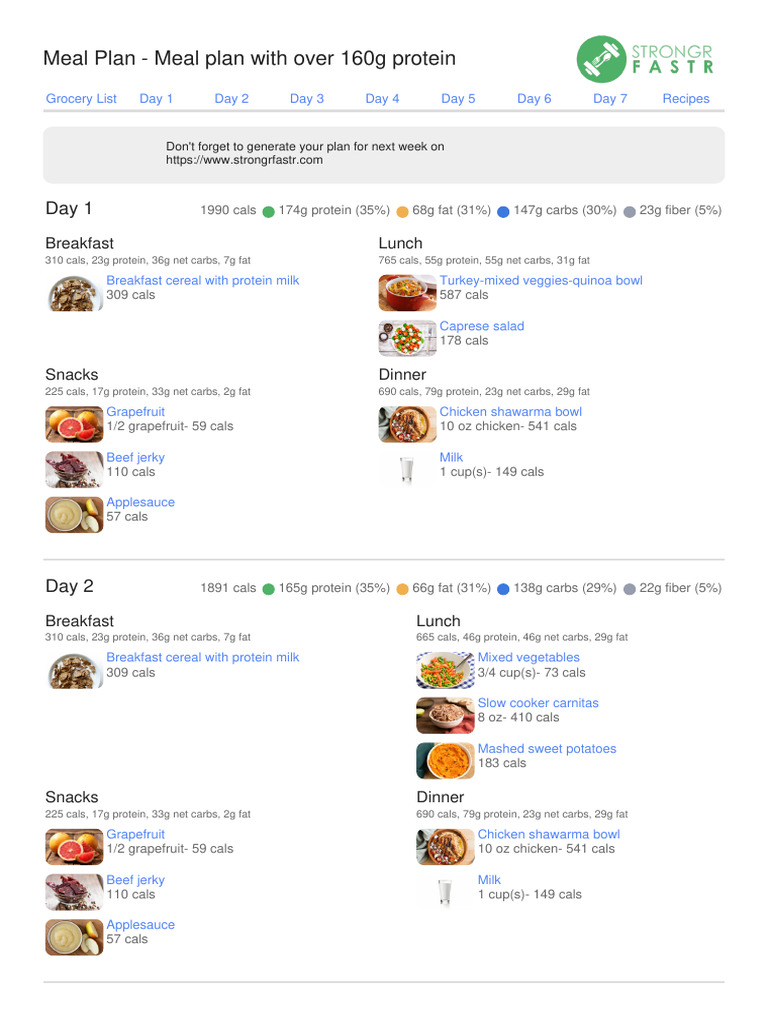
Task: Click the green protein dot for Day 1
Action: [268, 212]
